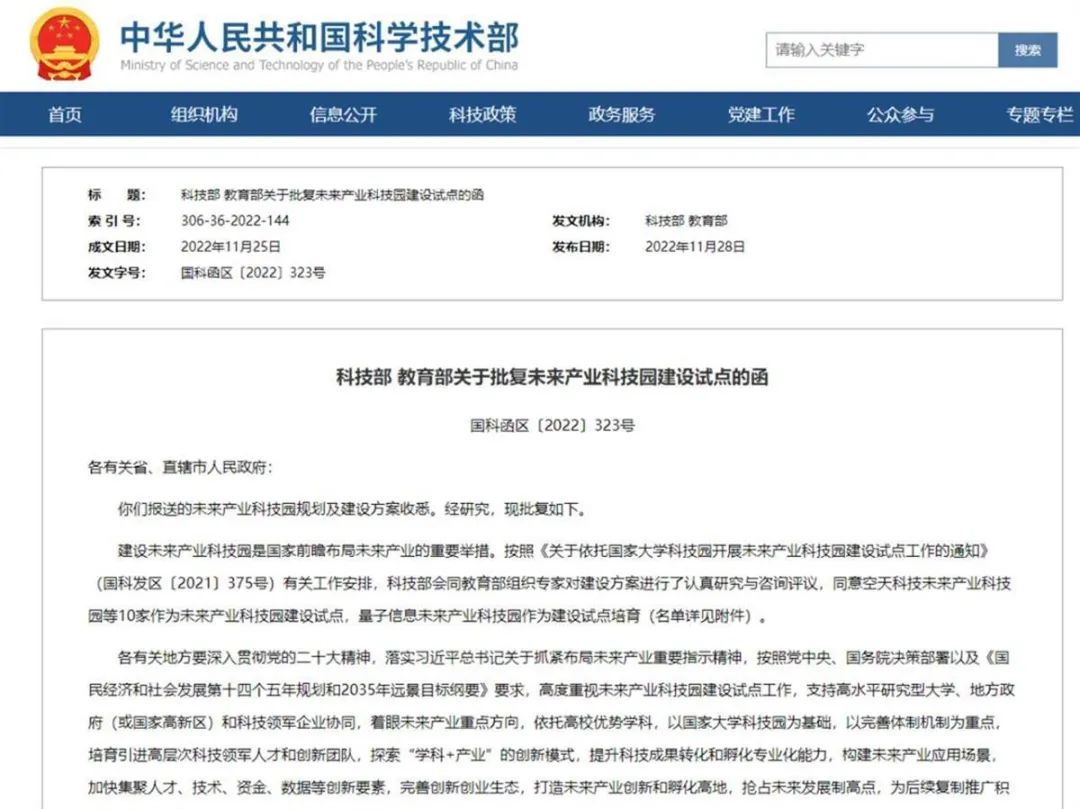Open the 信息公开 navigation menu item
Screen dimensions: 1080x809
pos(341,115)
